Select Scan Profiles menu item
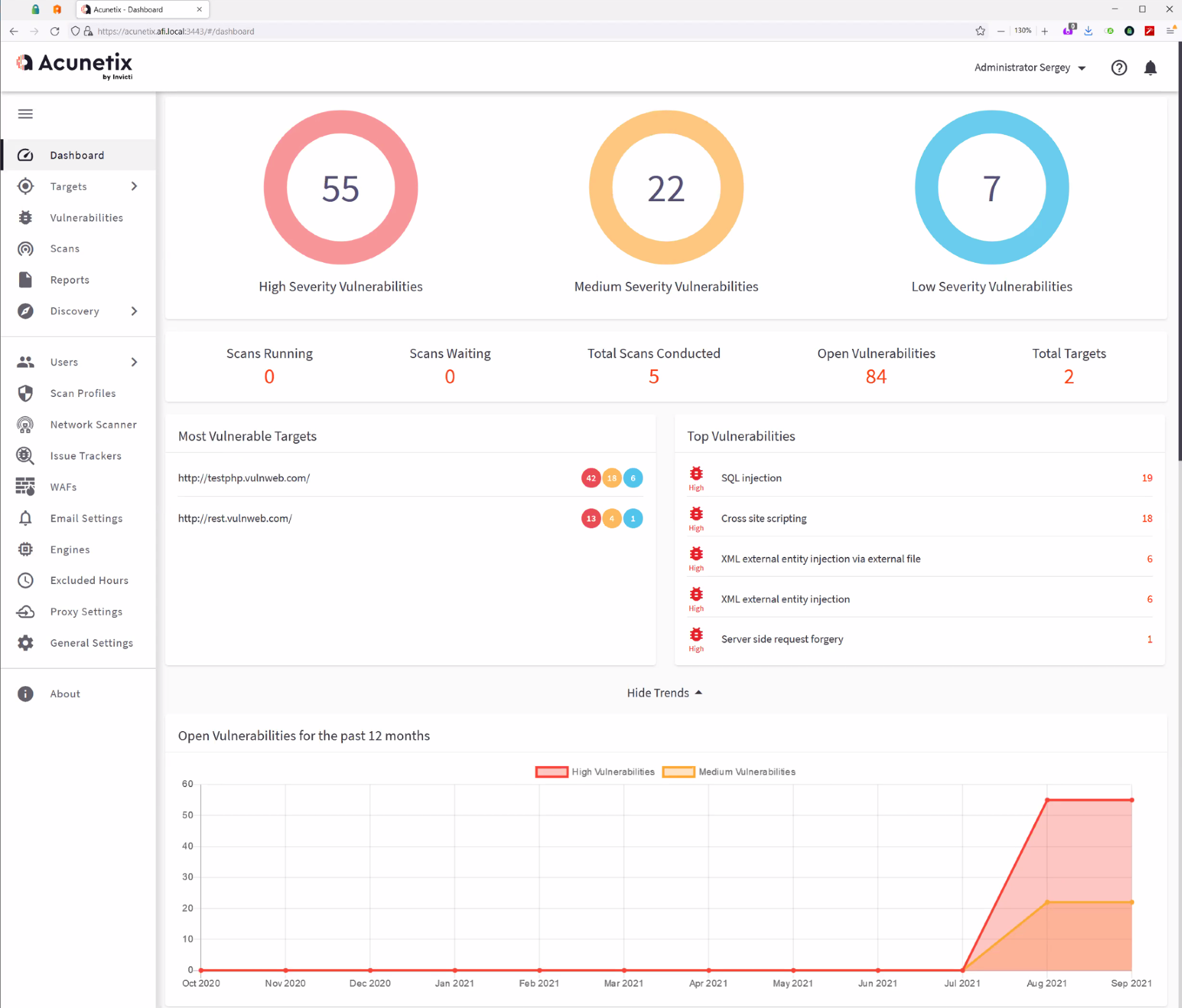The width and height of the screenshot is (1182, 1008). click(82, 393)
